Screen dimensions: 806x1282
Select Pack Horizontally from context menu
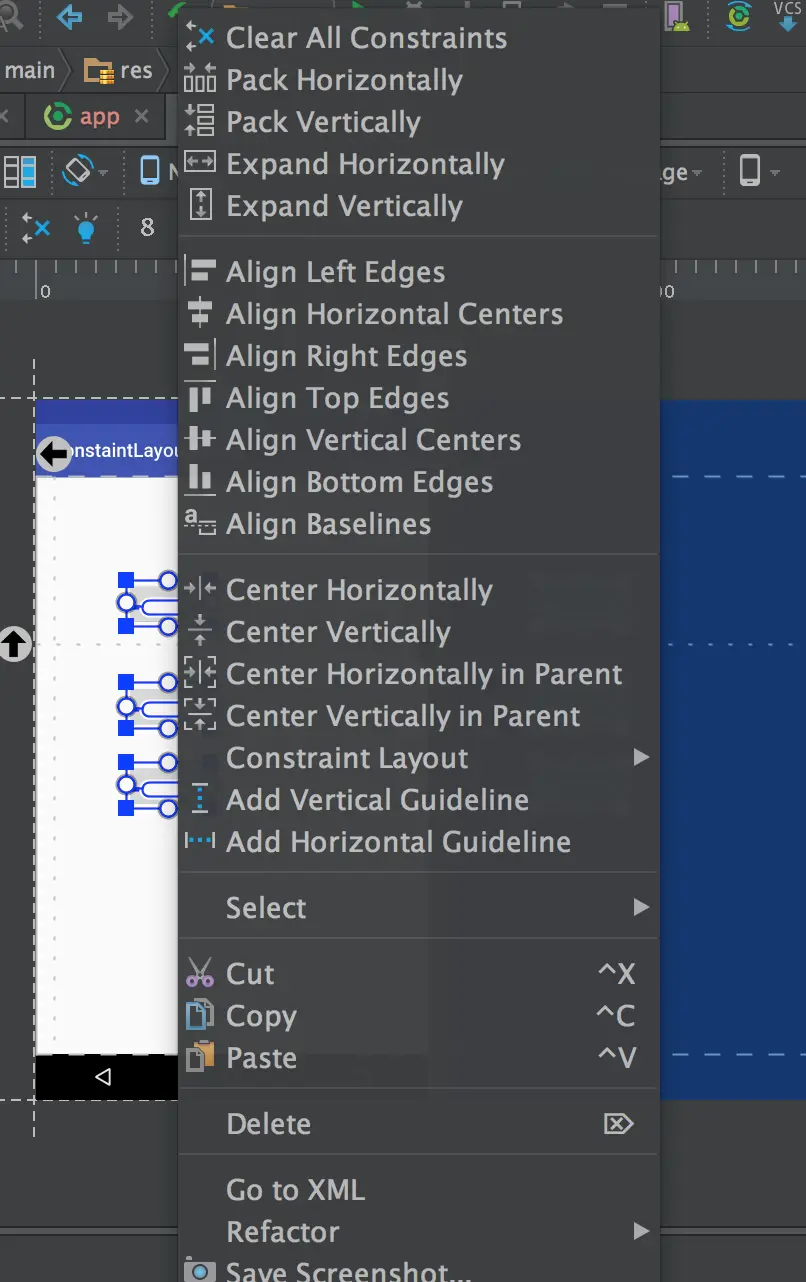pos(344,80)
